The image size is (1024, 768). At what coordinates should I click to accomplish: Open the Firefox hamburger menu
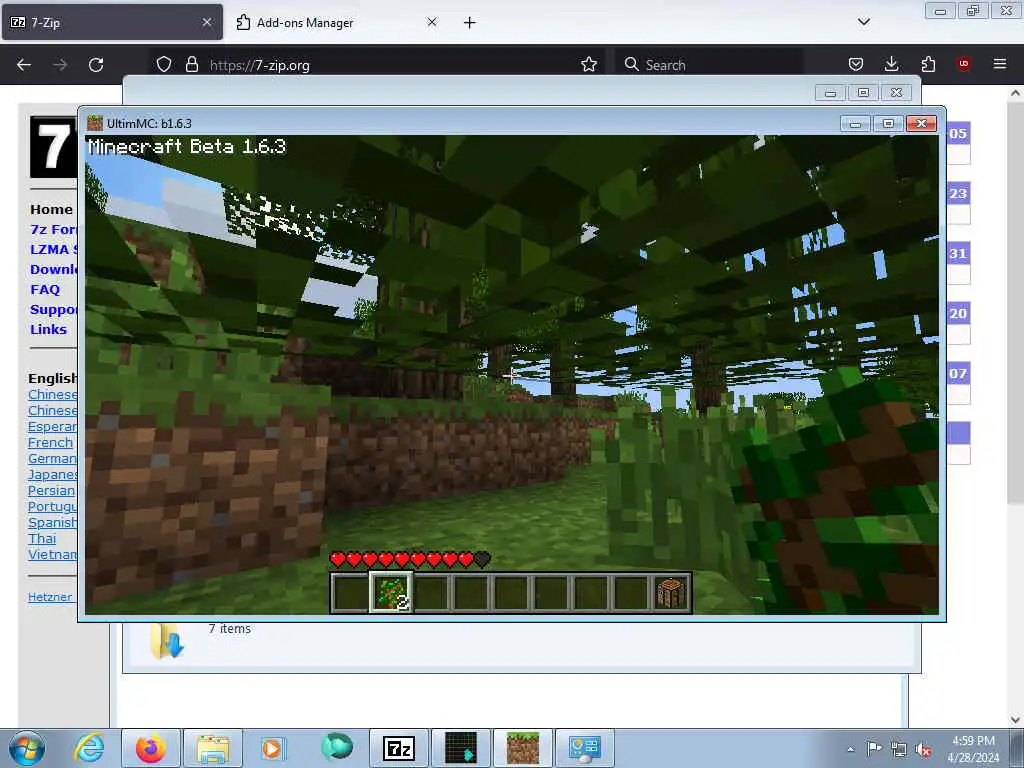(1000, 64)
